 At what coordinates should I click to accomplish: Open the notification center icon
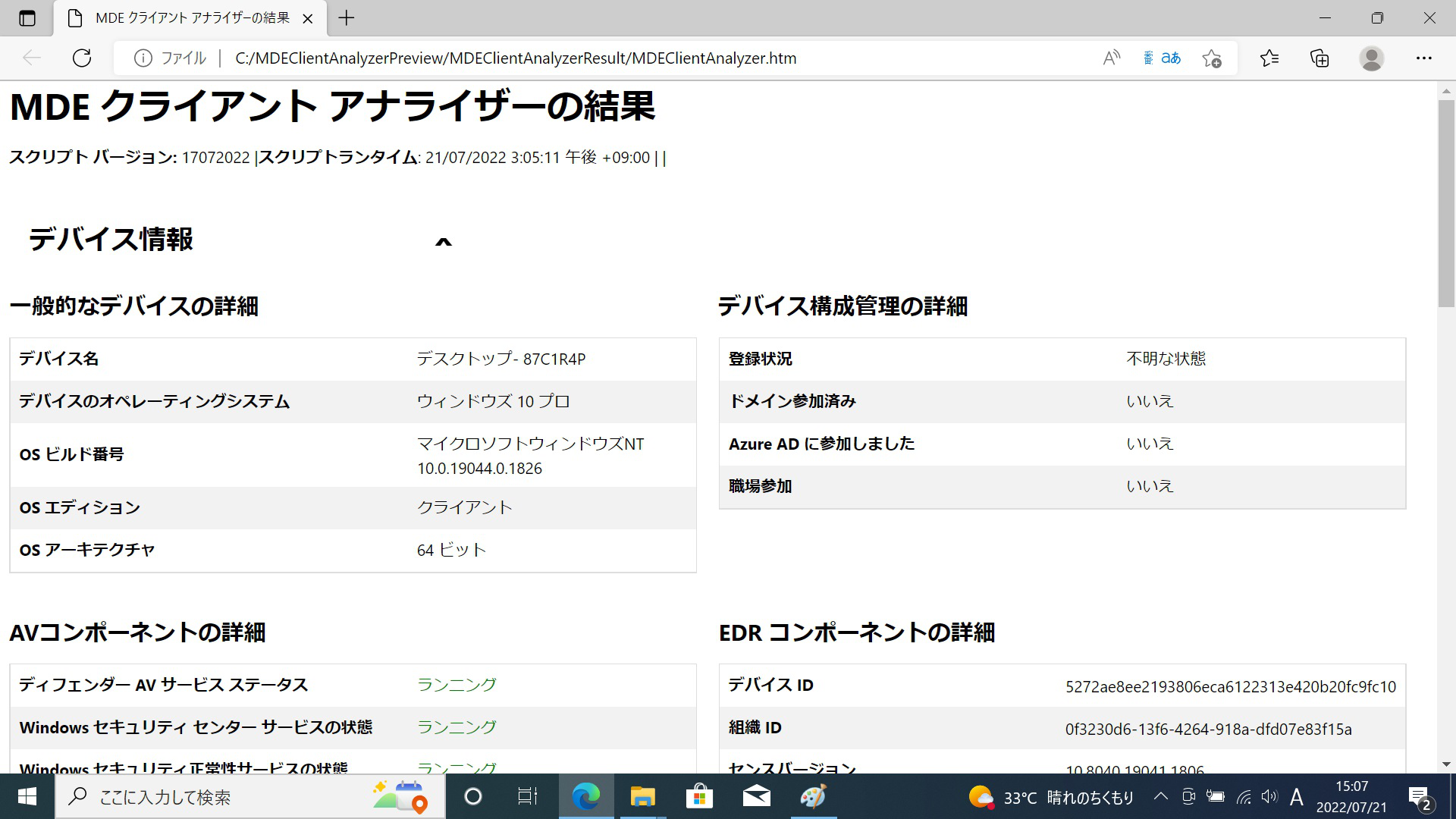pyautogui.click(x=1420, y=797)
